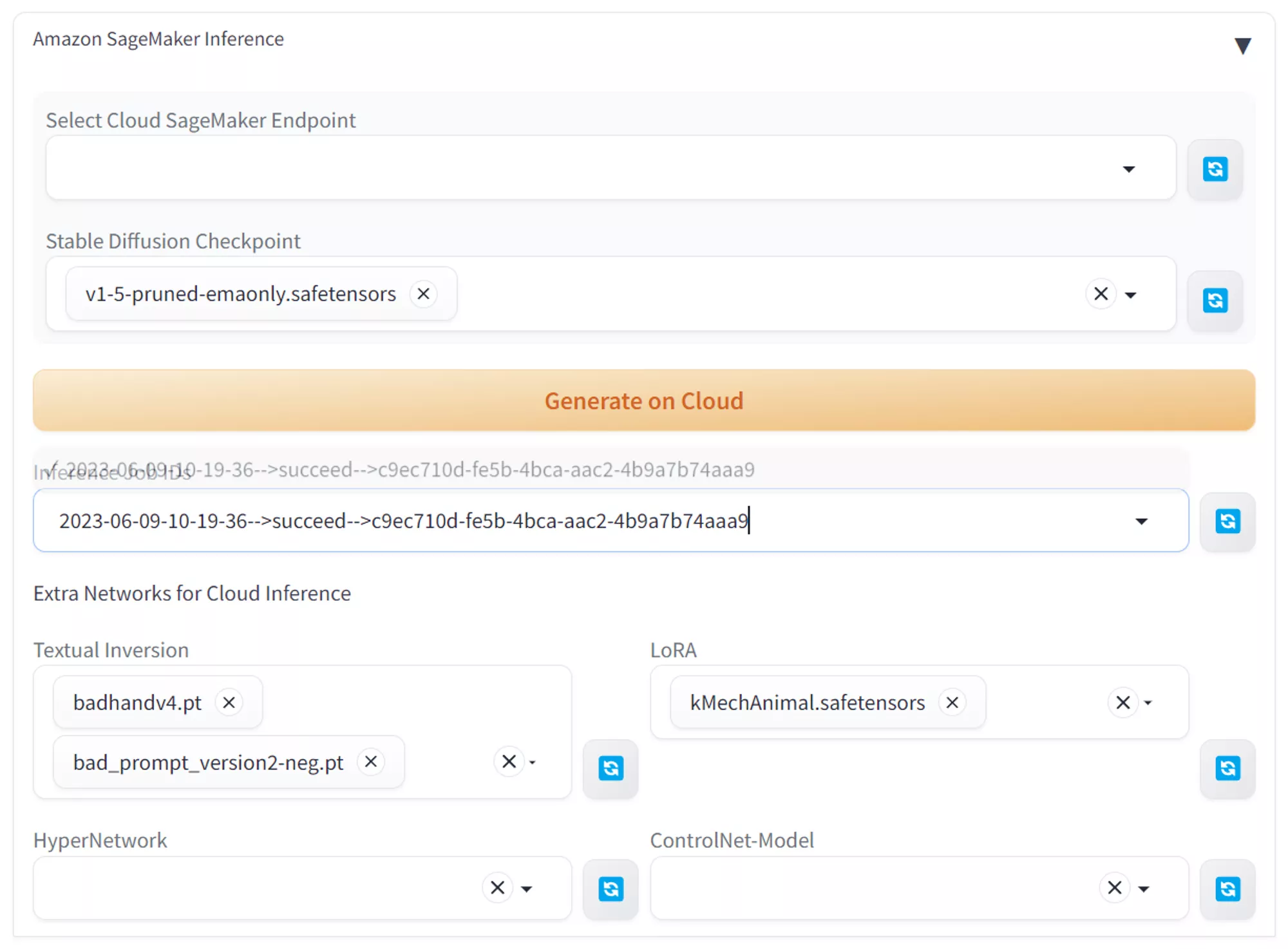Screen dimensions: 1288x949
Task: Refresh the Inference Job IDs list
Action: point(1227,521)
